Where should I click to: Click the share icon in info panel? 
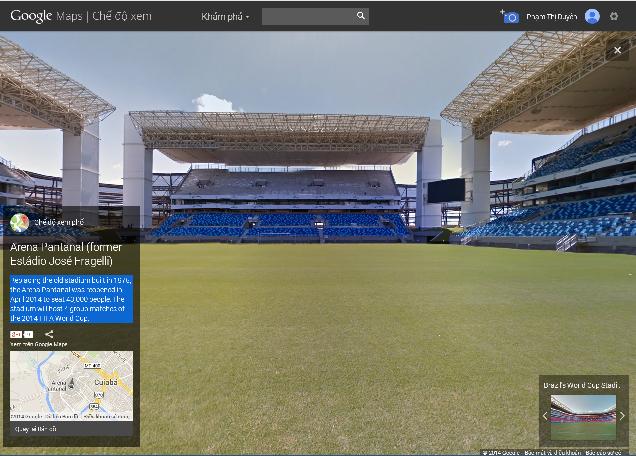(x=49, y=334)
